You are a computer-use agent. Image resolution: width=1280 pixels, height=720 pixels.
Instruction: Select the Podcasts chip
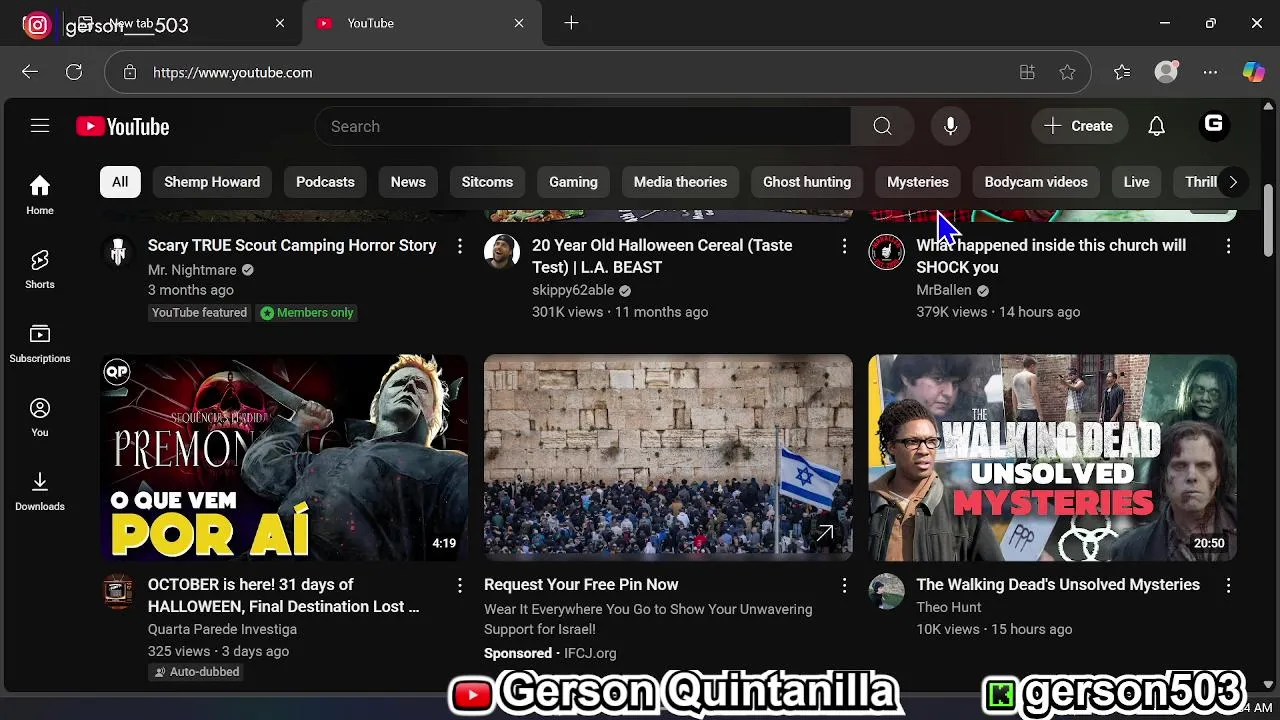pos(325,182)
